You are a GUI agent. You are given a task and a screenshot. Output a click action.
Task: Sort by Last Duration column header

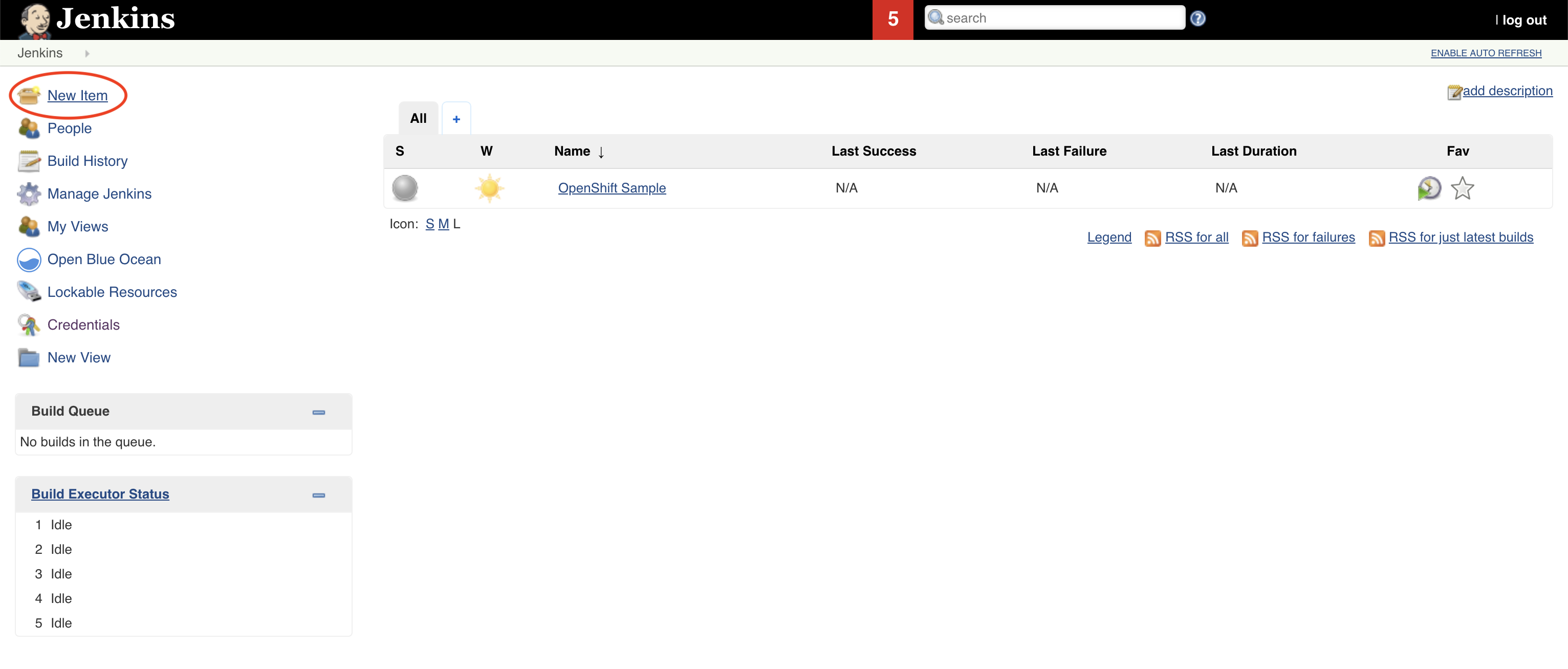click(1253, 152)
